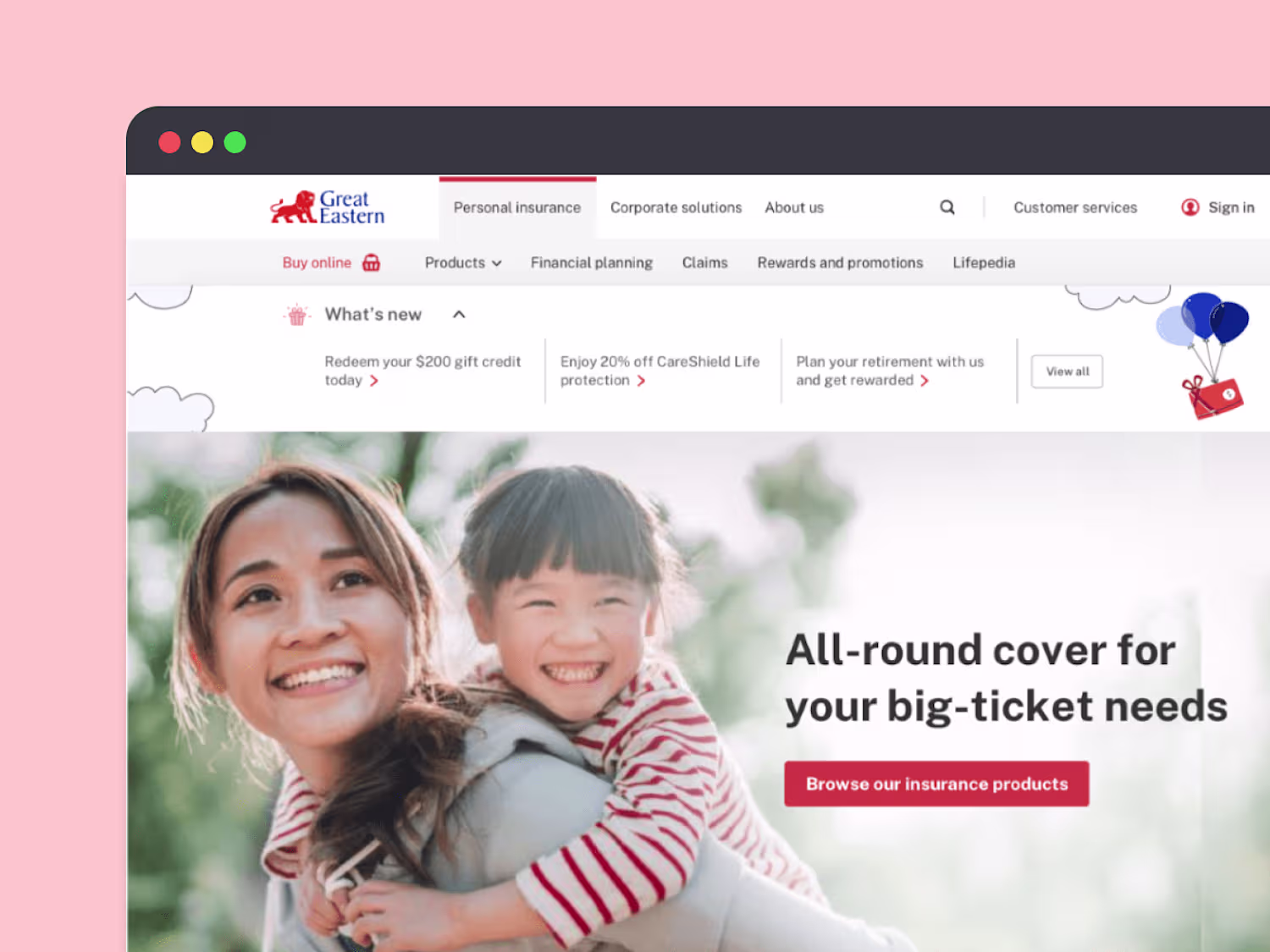Click the Buy online basket icon
1270x952 pixels.
pyautogui.click(x=371, y=262)
